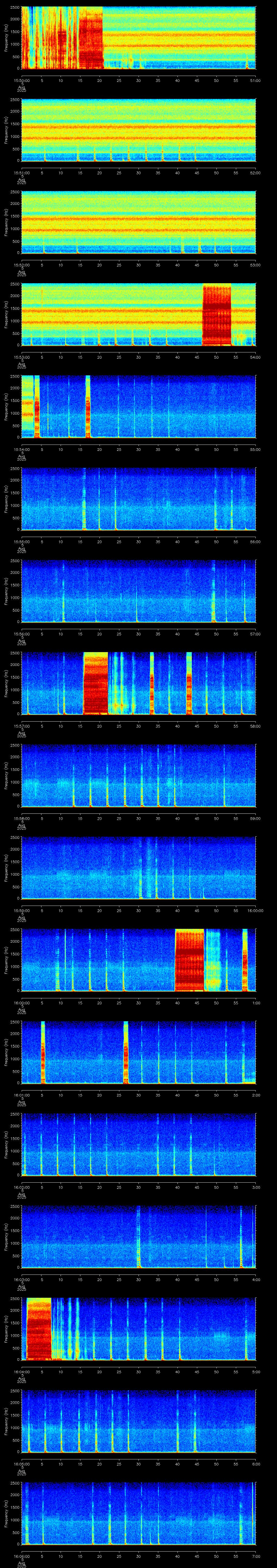Click the 58:00 end time label
Image resolution: width=277 pixels, height=1568 pixels.
(255, 726)
